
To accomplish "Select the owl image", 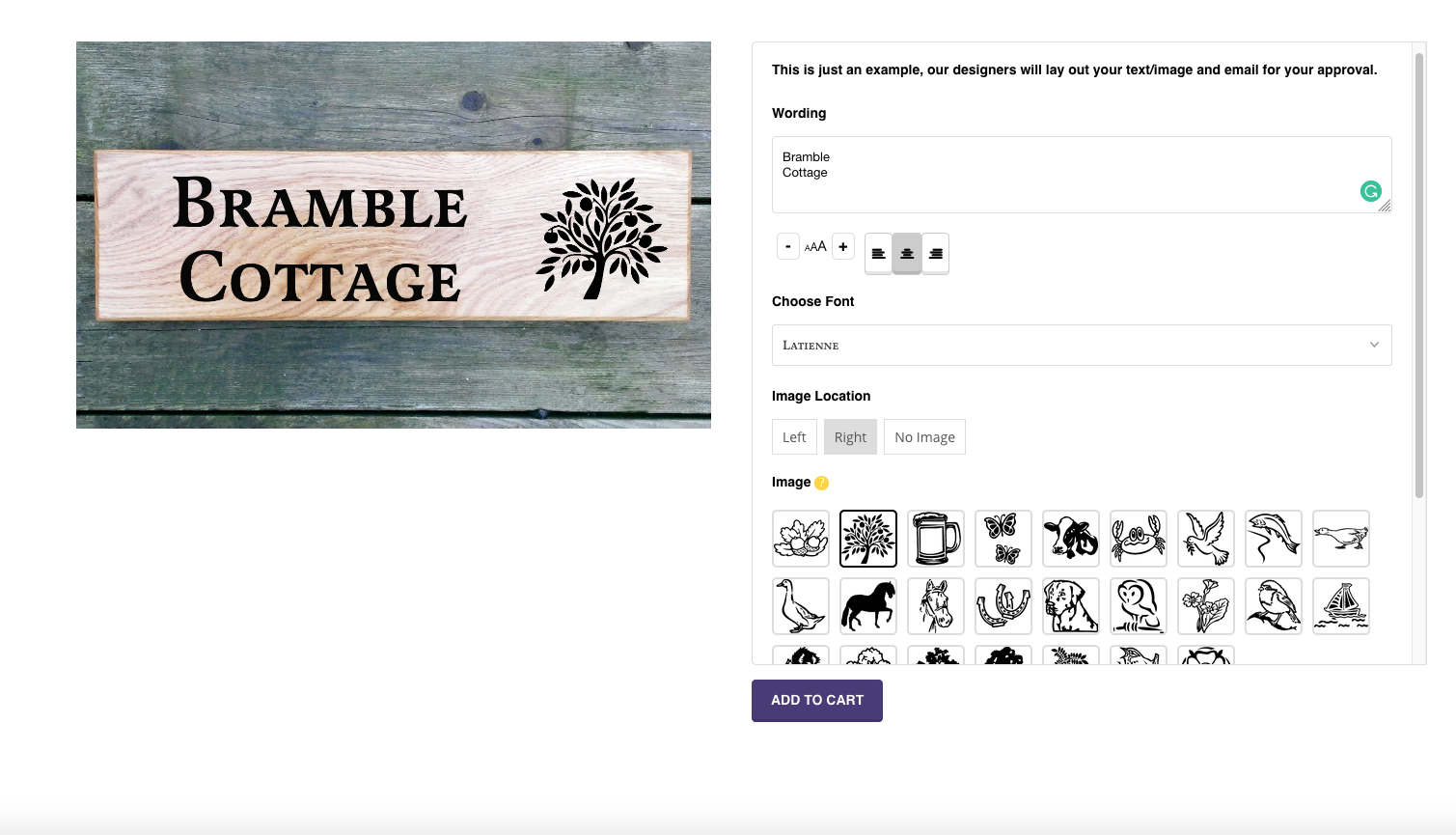I will pyautogui.click(x=1139, y=606).
